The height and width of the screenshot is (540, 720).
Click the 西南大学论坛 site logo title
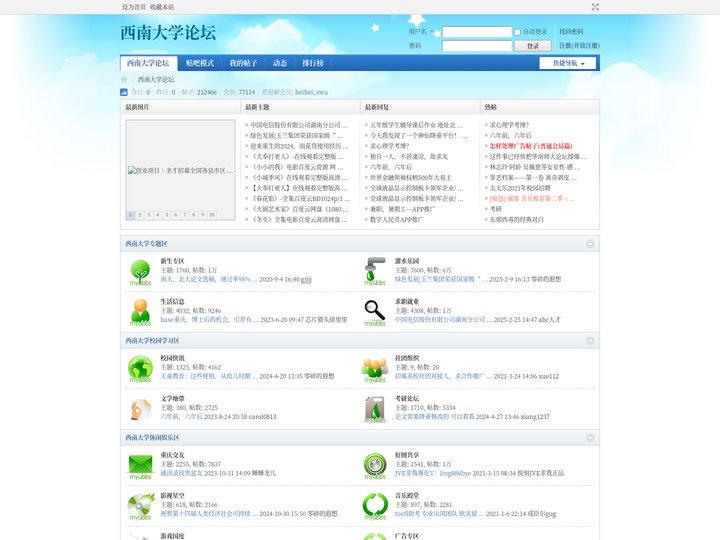tap(168, 33)
